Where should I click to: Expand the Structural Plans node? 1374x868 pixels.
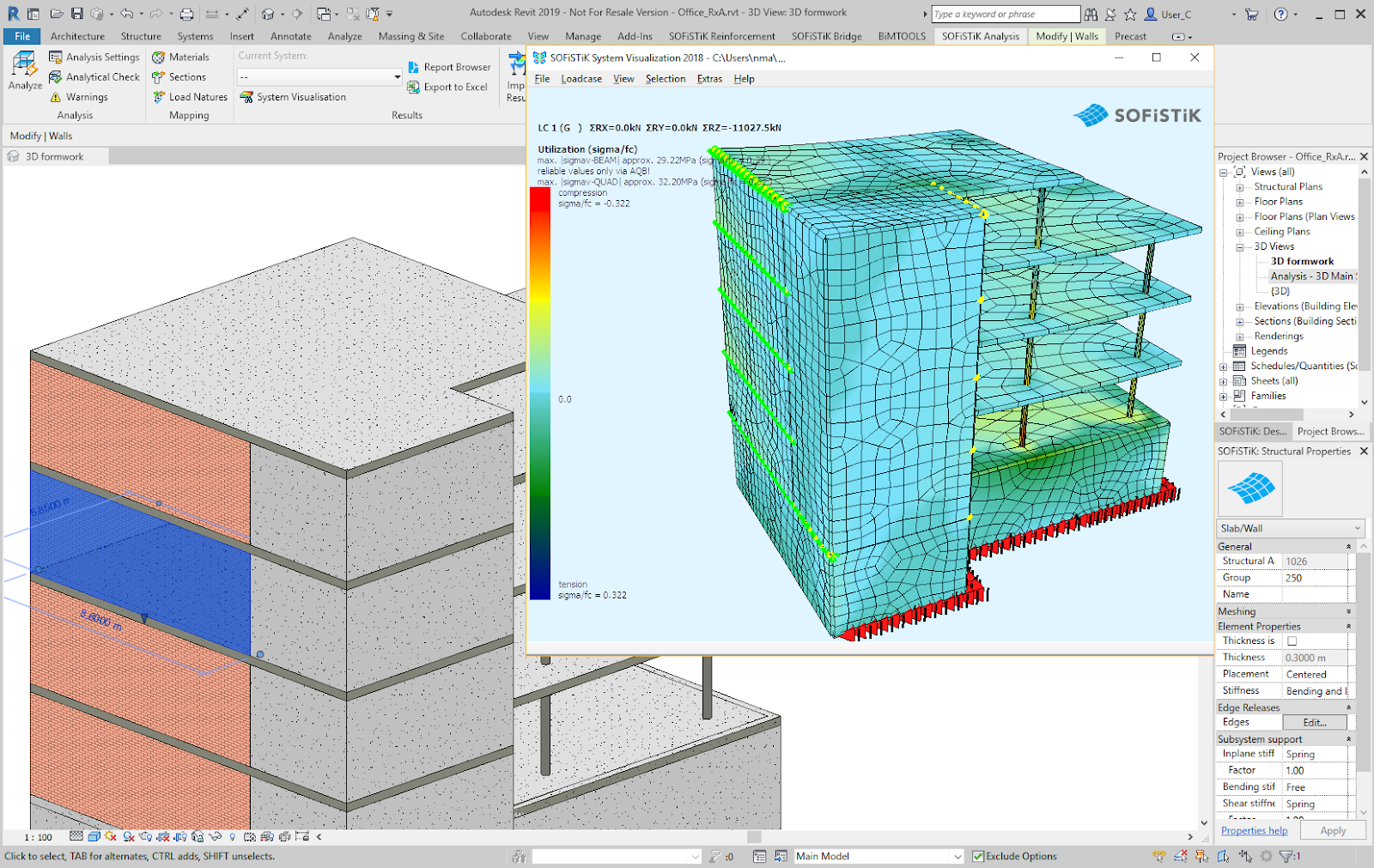point(1240,187)
